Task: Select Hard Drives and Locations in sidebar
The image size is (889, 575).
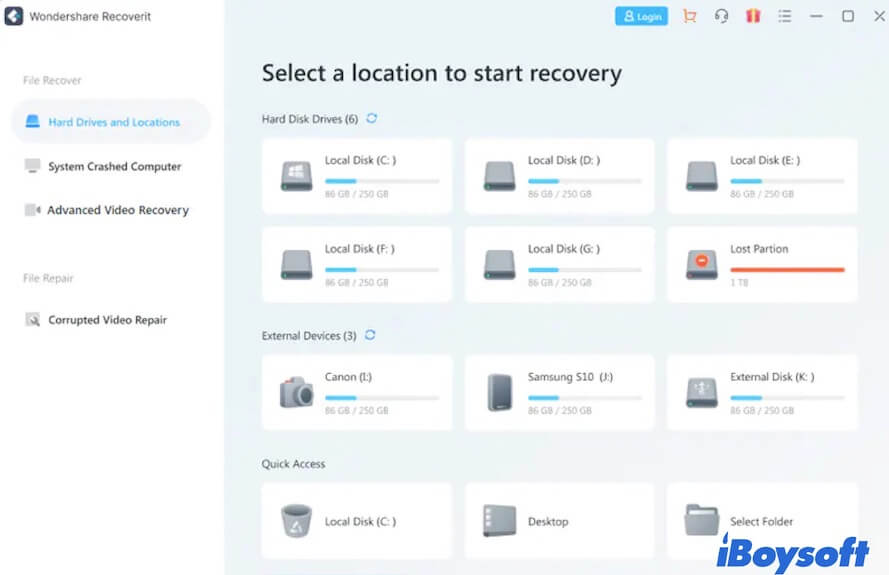Action: click(111, 121)
